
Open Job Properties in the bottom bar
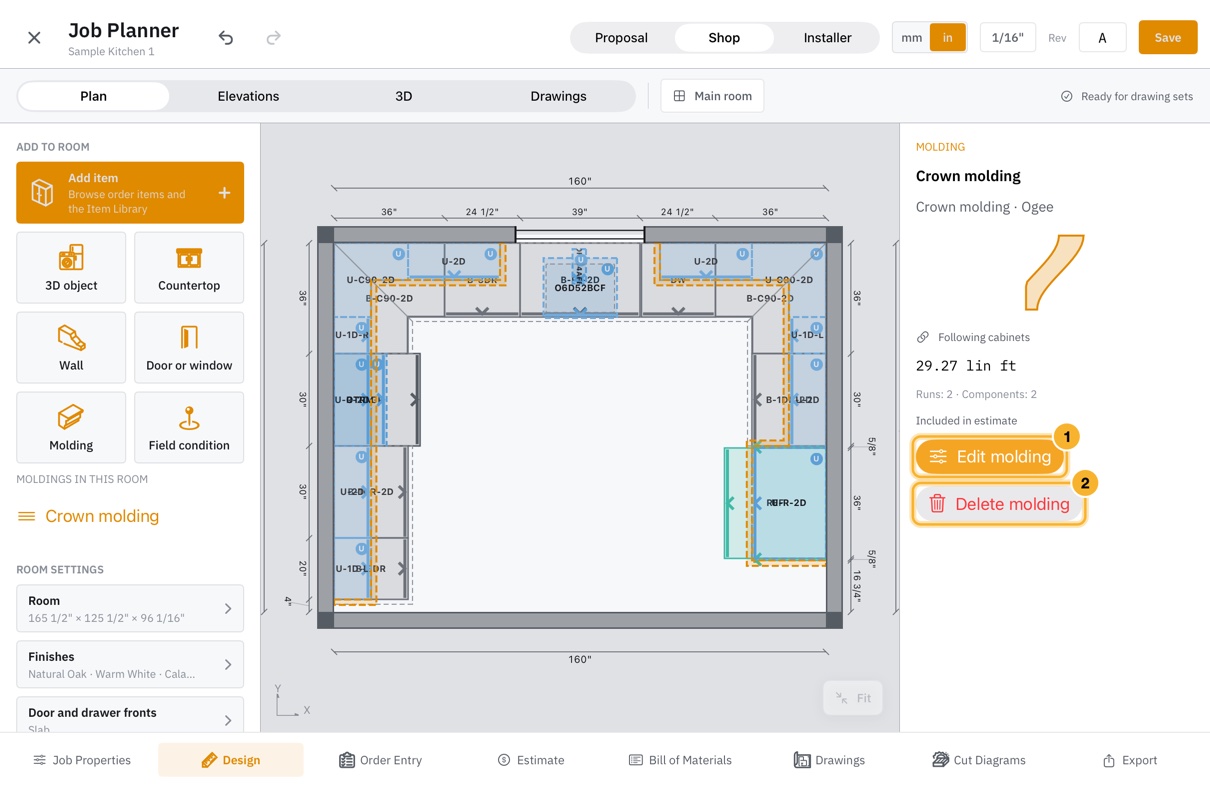(x=82, y=760)
